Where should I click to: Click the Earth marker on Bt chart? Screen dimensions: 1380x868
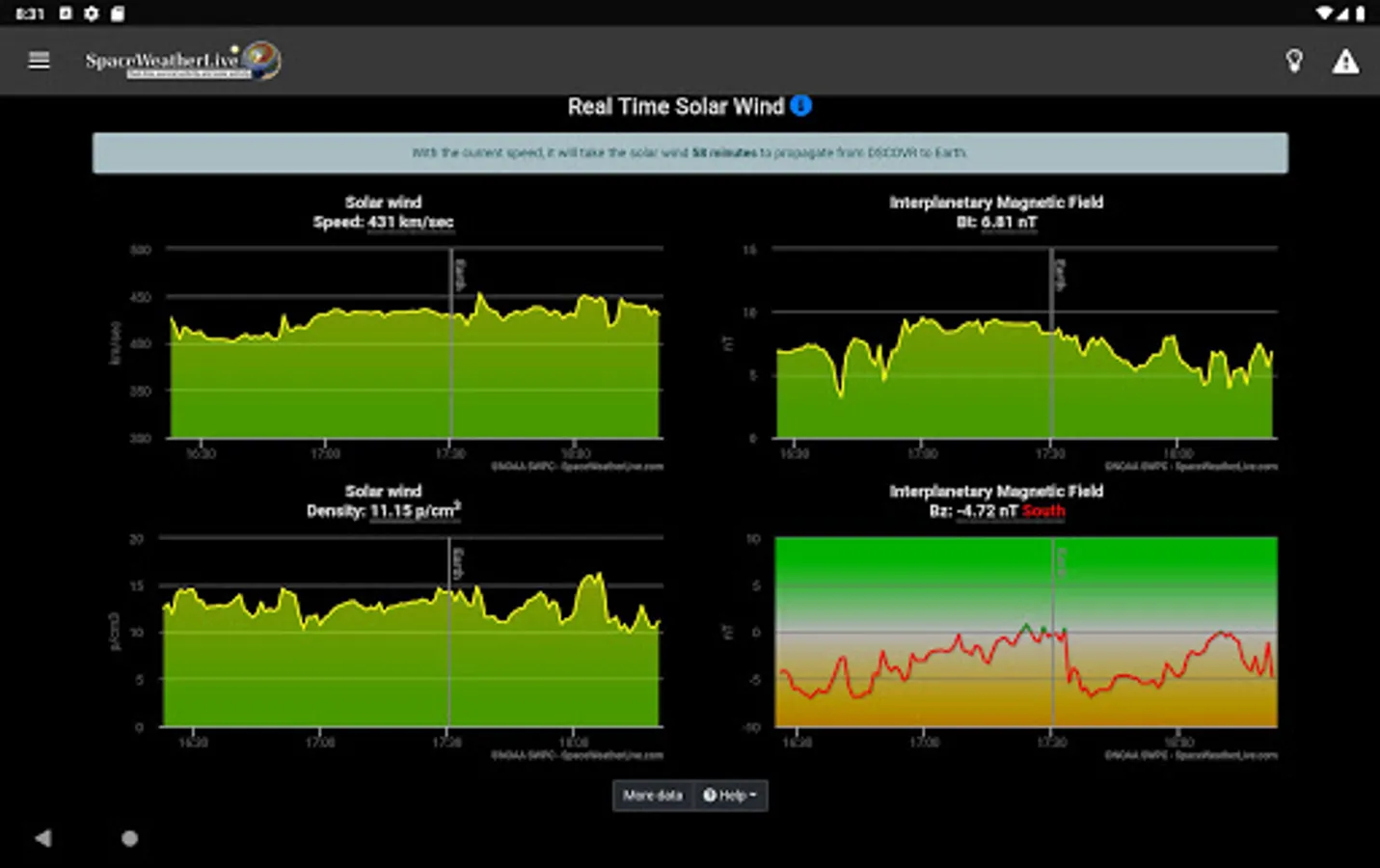point(1052,343)
